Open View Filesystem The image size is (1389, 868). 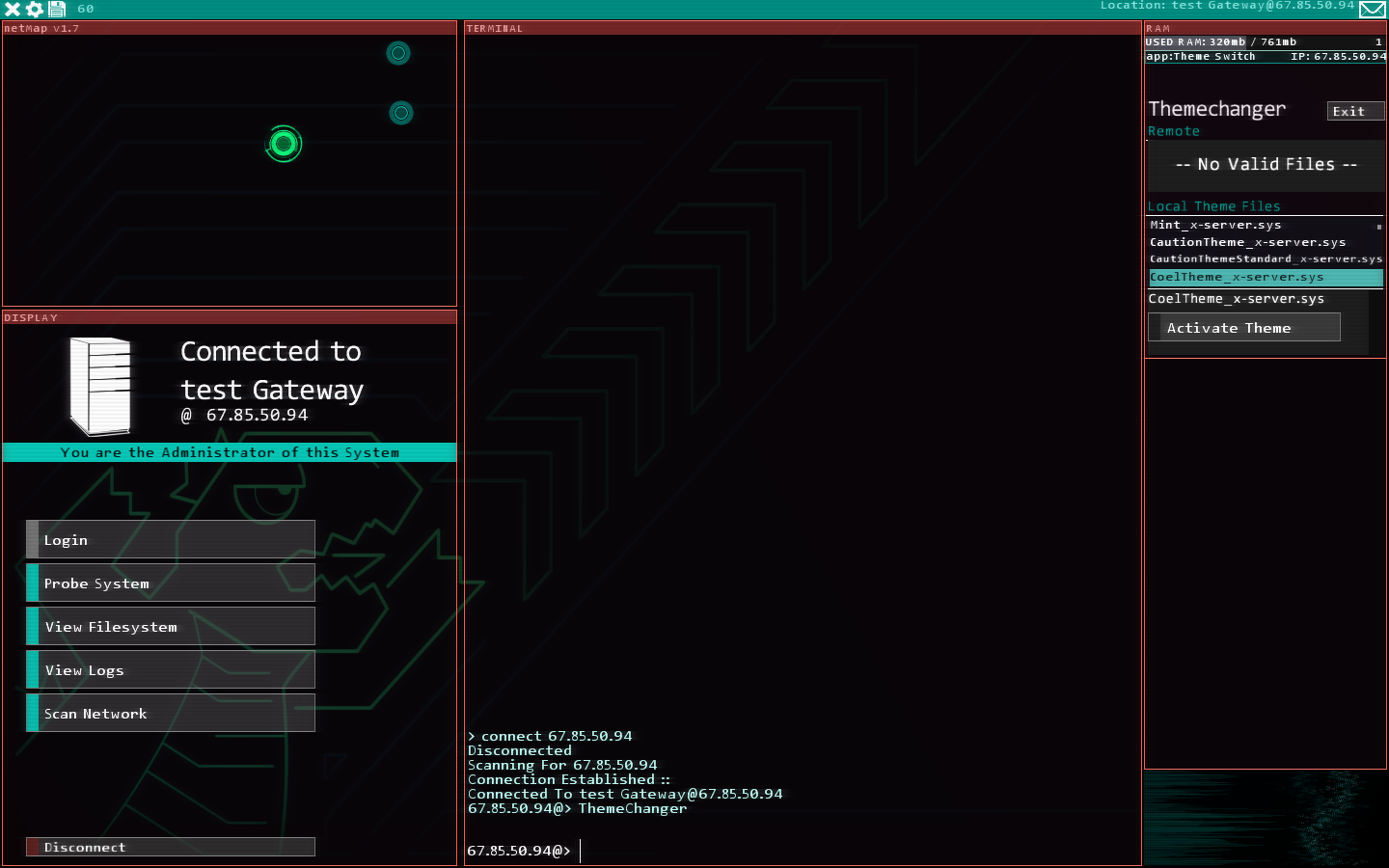pos(171,627)
